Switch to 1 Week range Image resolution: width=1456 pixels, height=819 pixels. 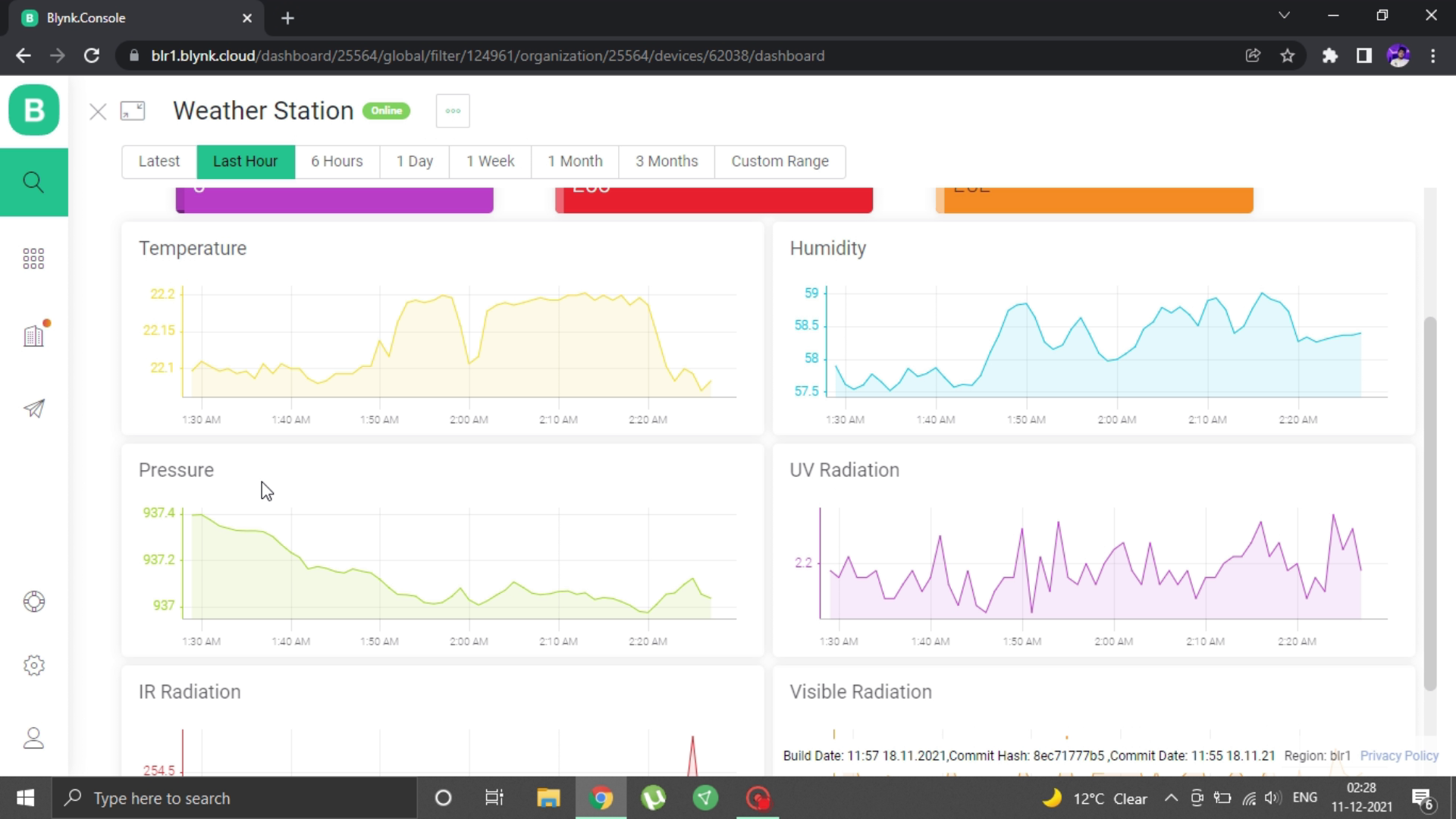click(491, 162)
